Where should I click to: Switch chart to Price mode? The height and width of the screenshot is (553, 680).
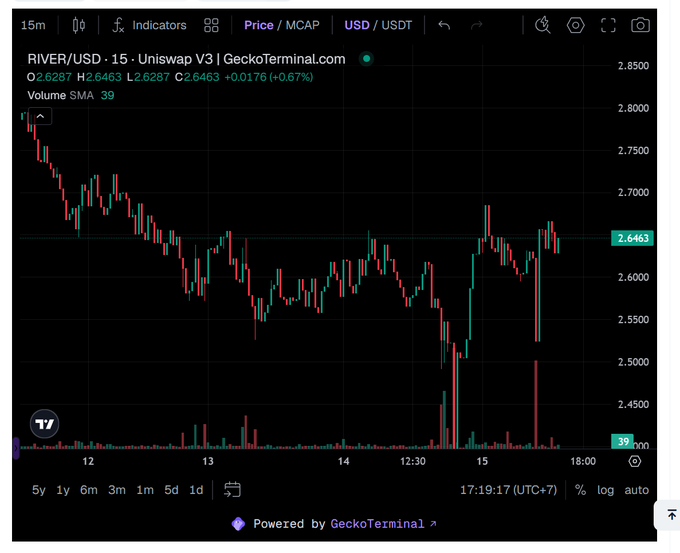pyautogui.click(x=258, y=25)
